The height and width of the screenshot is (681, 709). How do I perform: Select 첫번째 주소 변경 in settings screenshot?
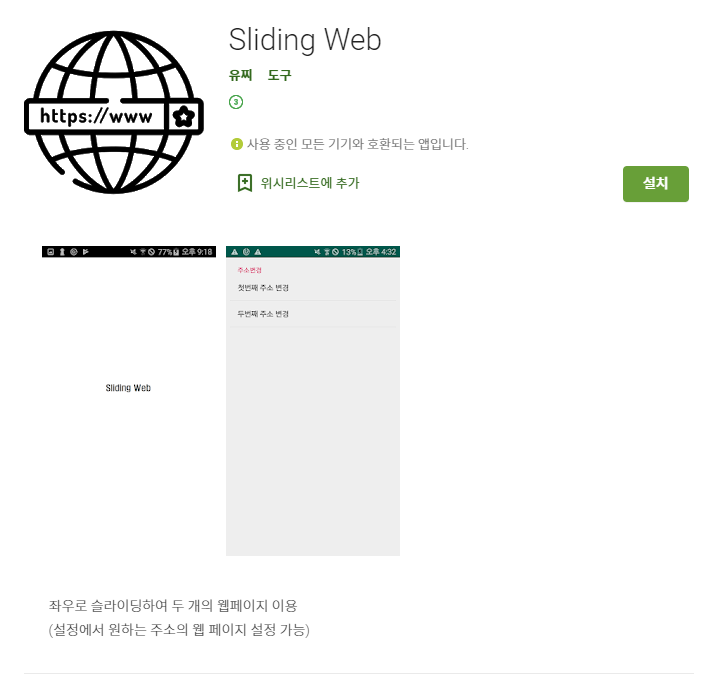point(313,288)
